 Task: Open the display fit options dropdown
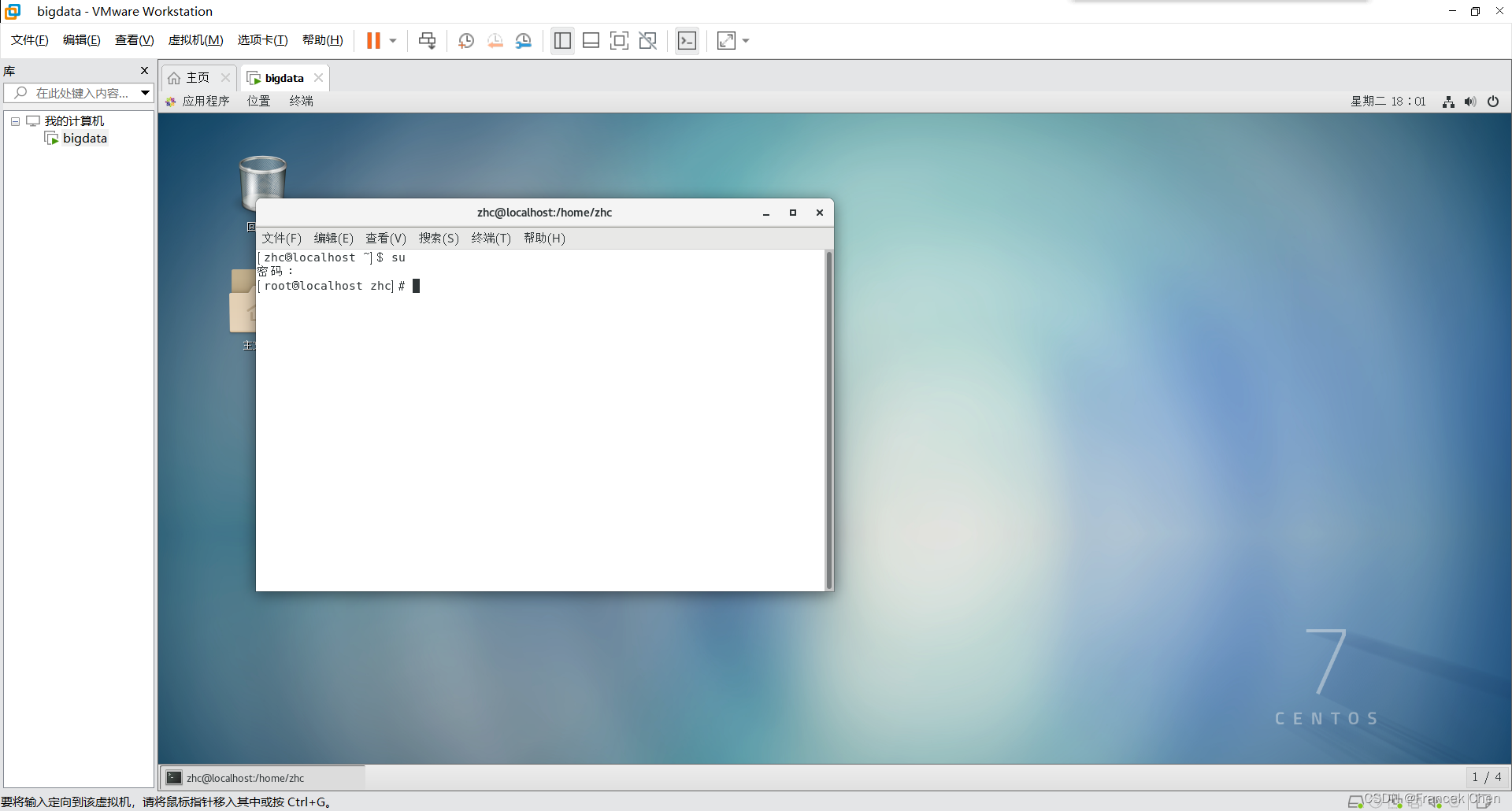(x=746, y=40)
